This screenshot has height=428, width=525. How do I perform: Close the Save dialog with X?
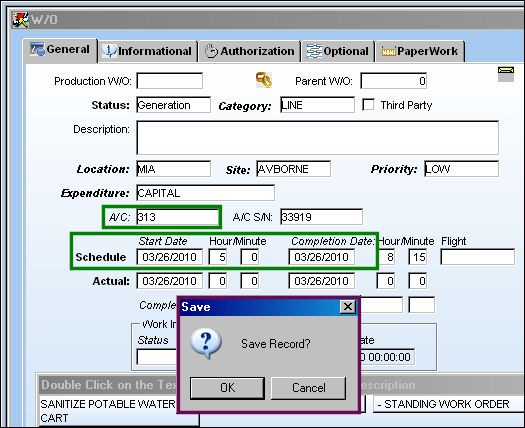coord(348,306)
